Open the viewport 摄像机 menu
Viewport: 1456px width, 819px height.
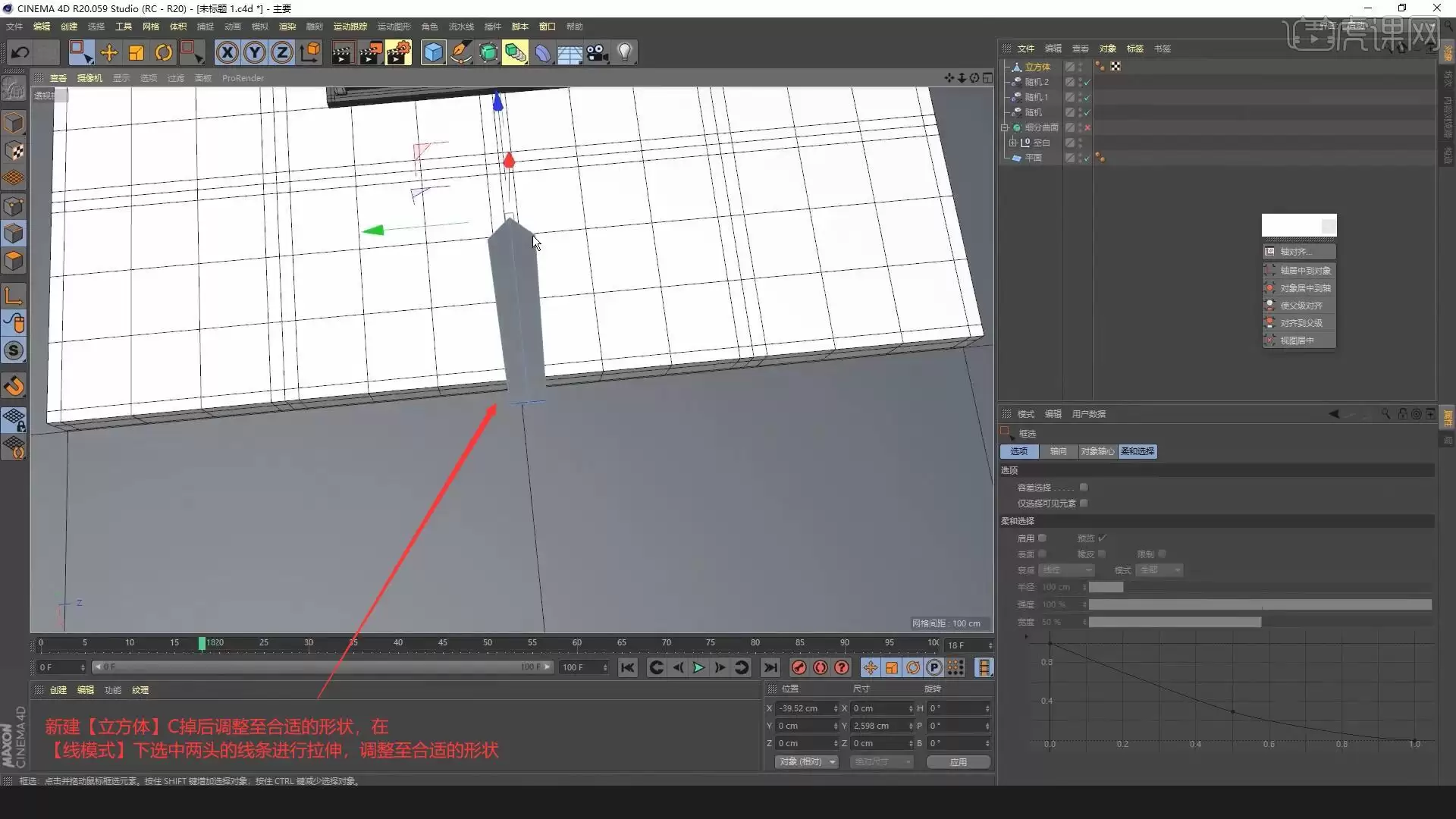pos(89,78)
